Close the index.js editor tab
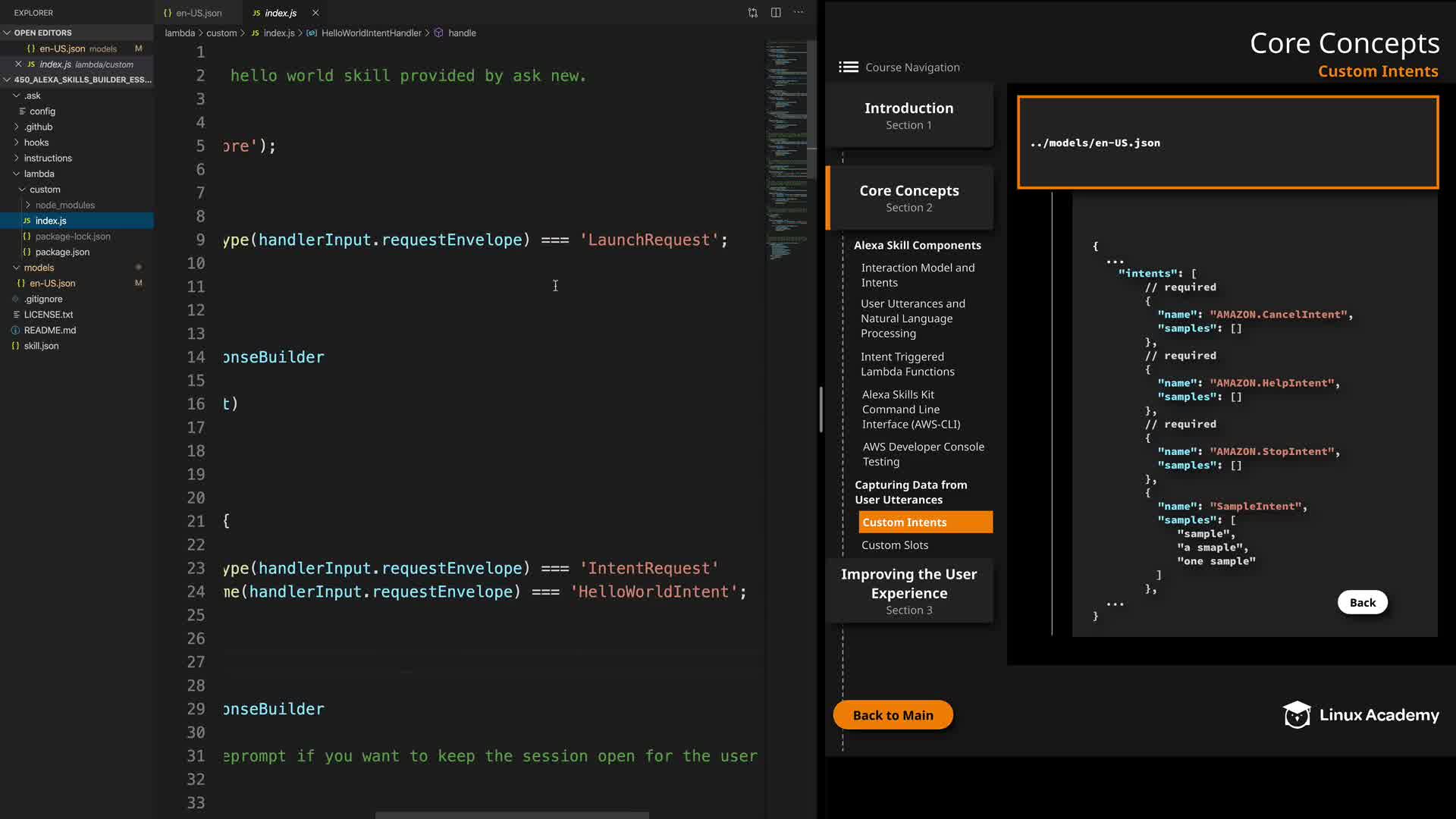The height and width of the screenshot is (819, 1456). coord(315,13)
